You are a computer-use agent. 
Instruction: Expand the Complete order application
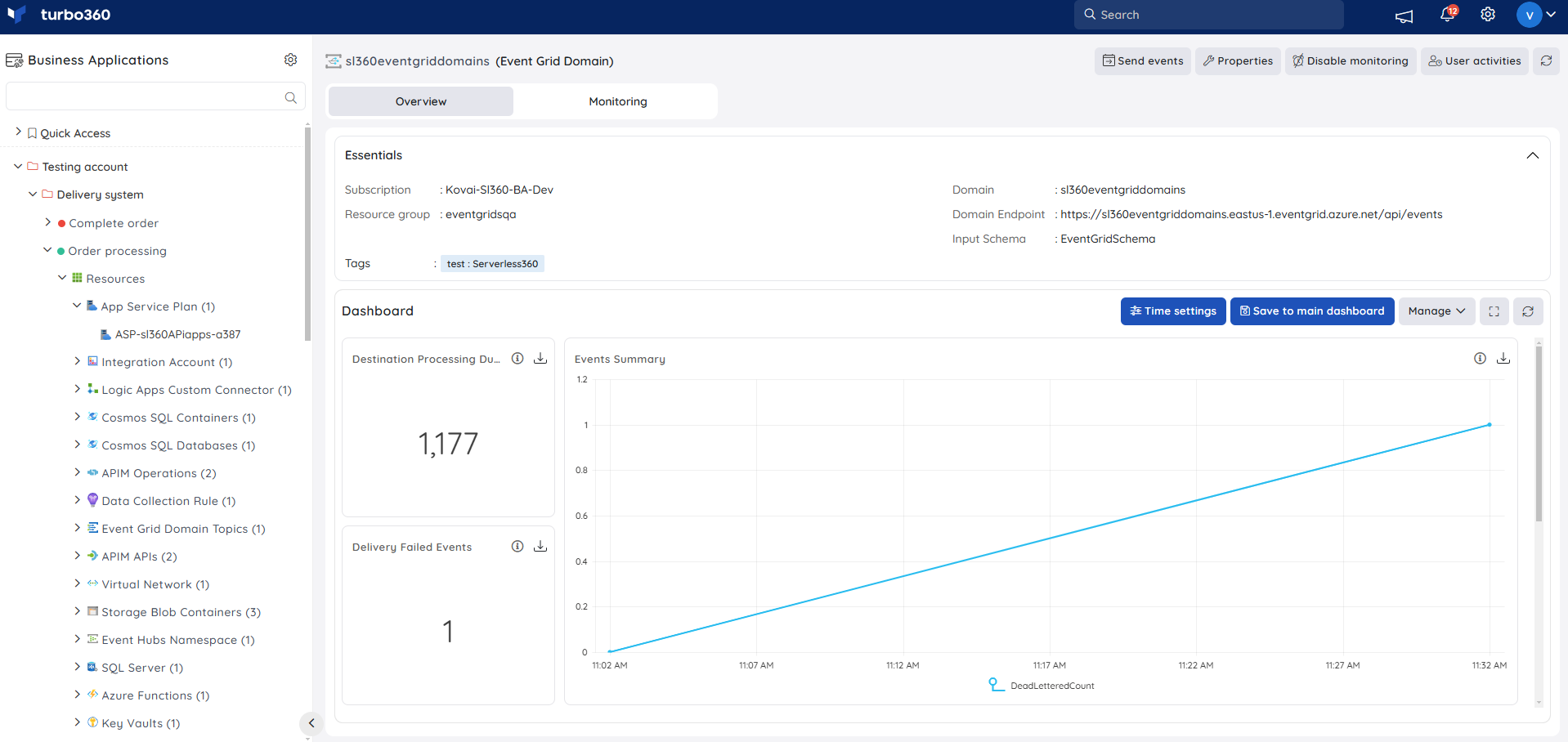pyautogui.click(x=47, y=222)
